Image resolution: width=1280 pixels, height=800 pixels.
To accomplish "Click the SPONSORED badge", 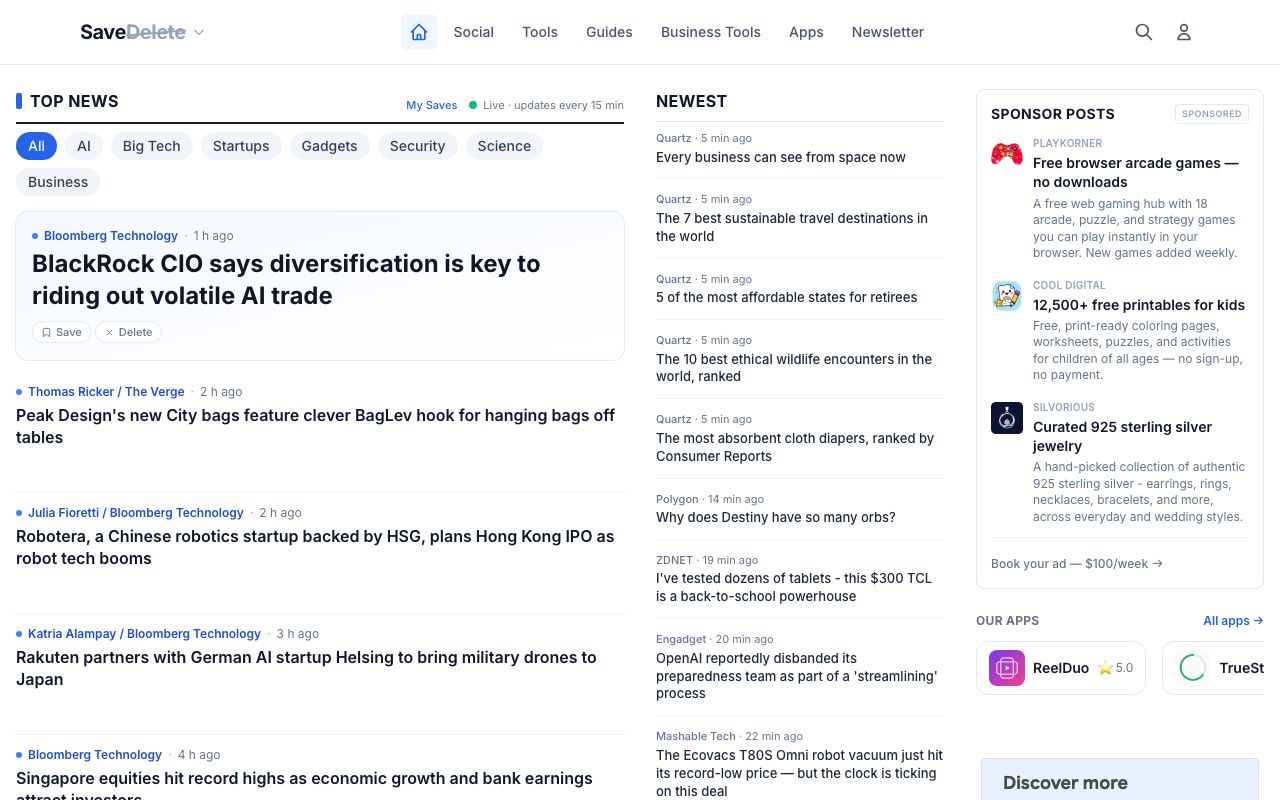I will (x=1212, y=114).
